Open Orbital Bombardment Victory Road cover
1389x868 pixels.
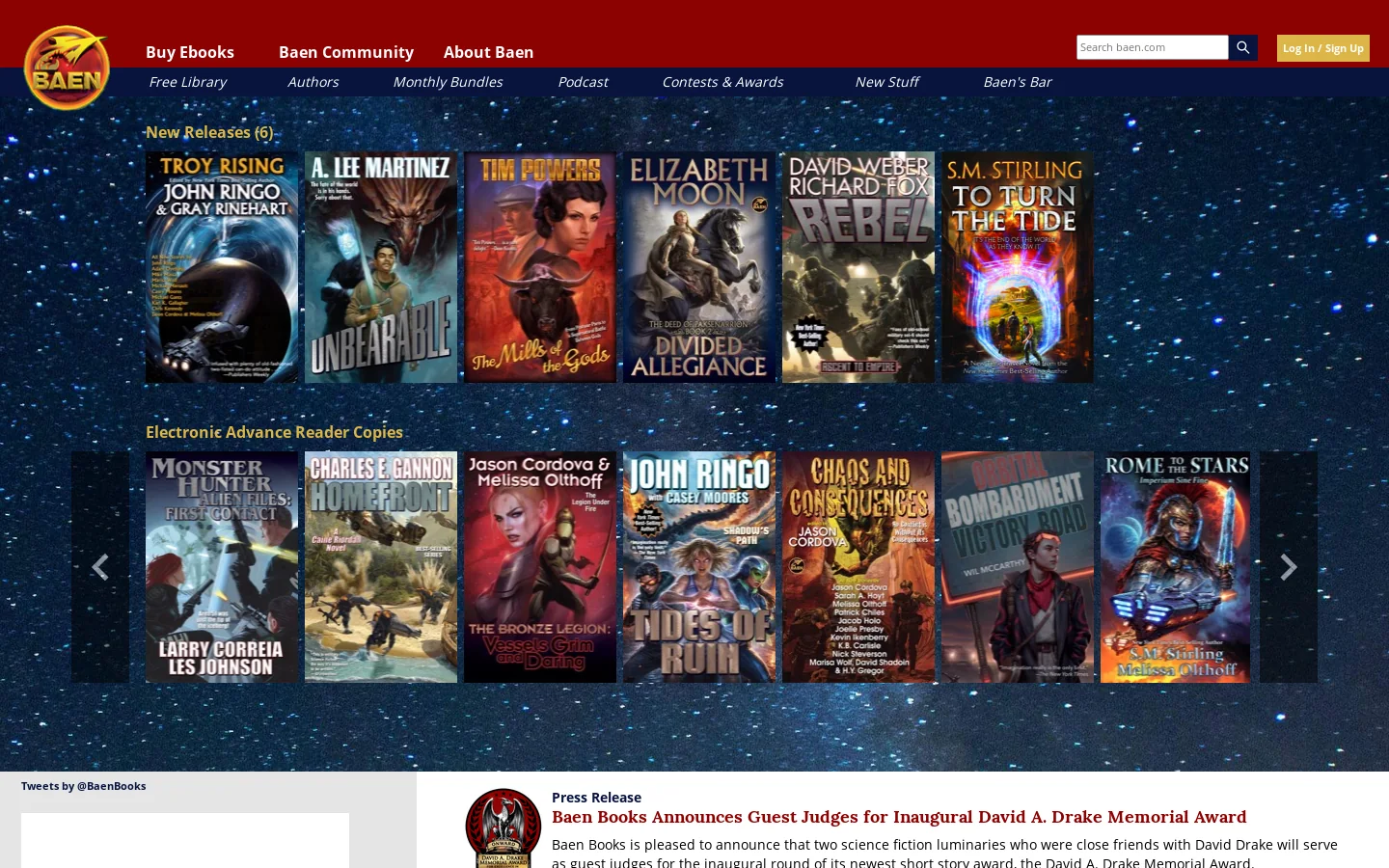[1018, 567]
